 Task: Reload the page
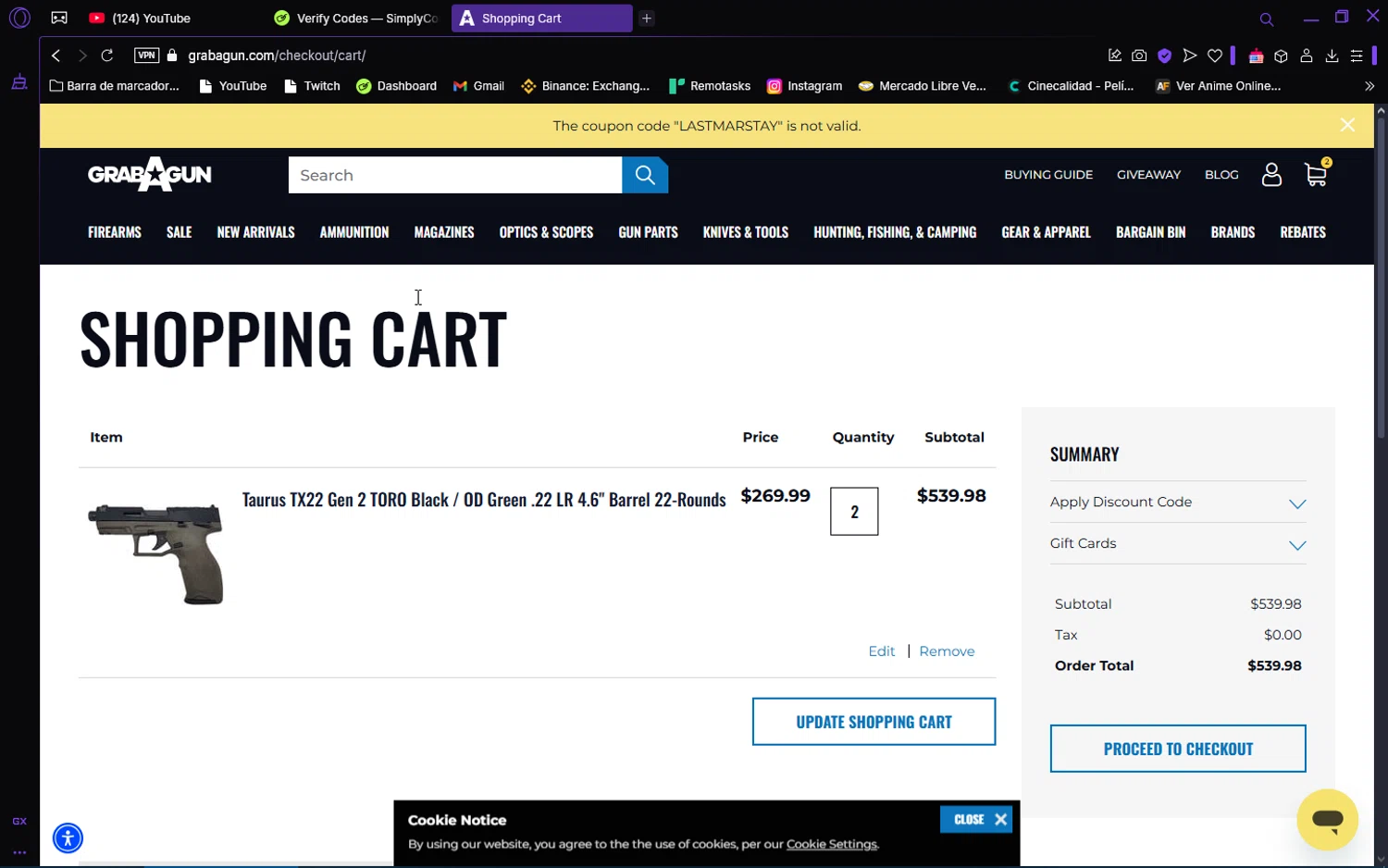coord(107,56)
